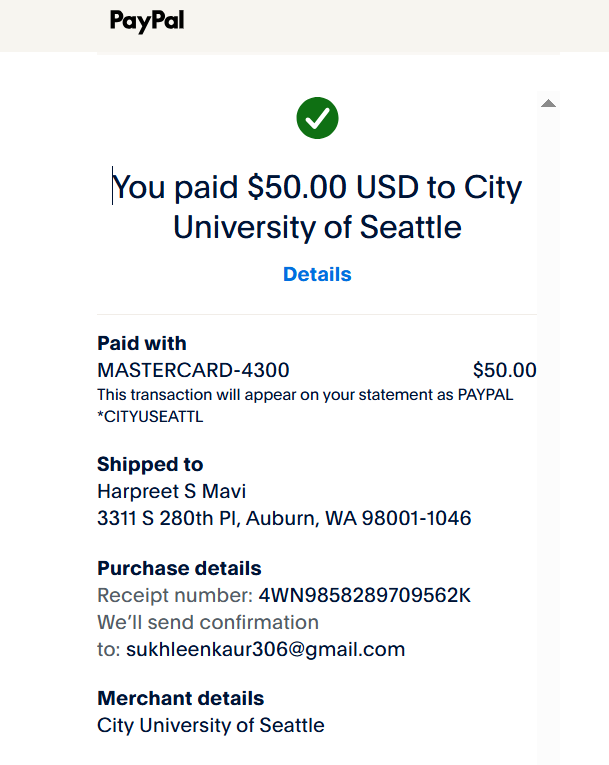Click the 'Purchase details' section heading
This screenshot has height=765, width=609.
point(179,568)
